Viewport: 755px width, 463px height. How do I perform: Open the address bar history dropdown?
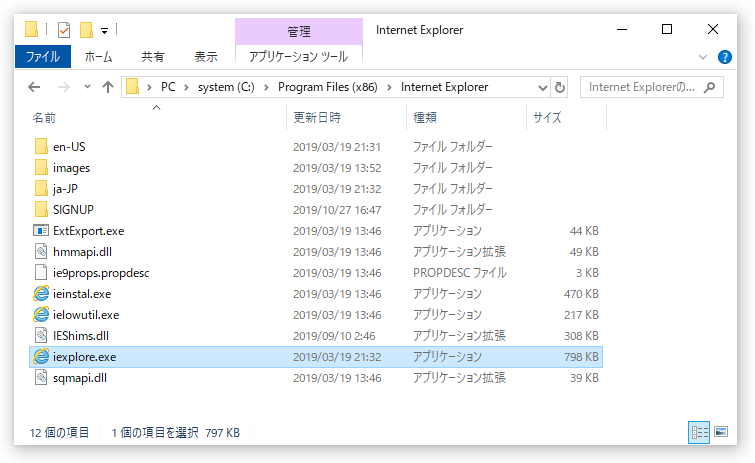click(x=543, y=87)
